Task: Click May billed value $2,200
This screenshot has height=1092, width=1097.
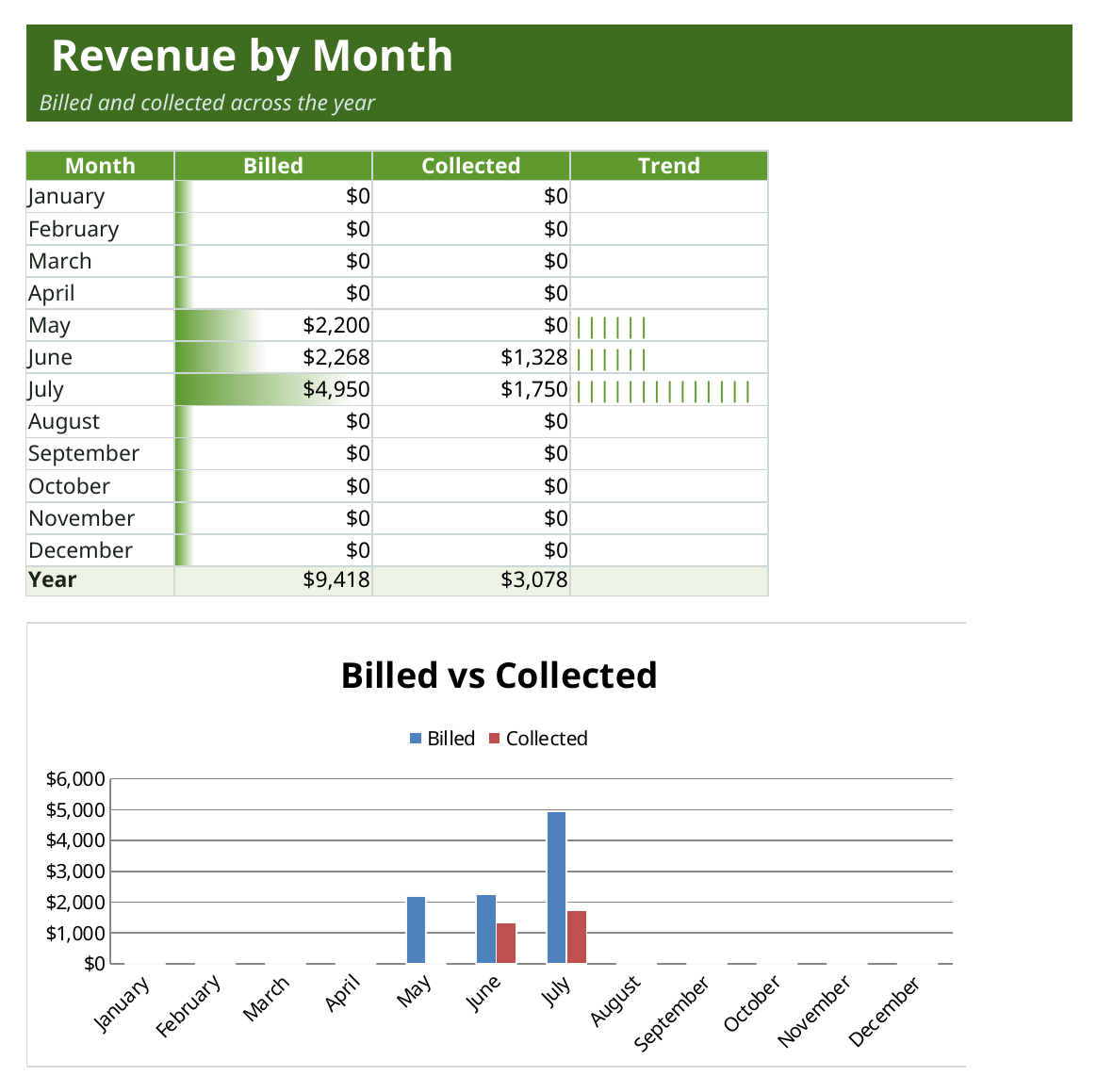Action: pos(336,325)
